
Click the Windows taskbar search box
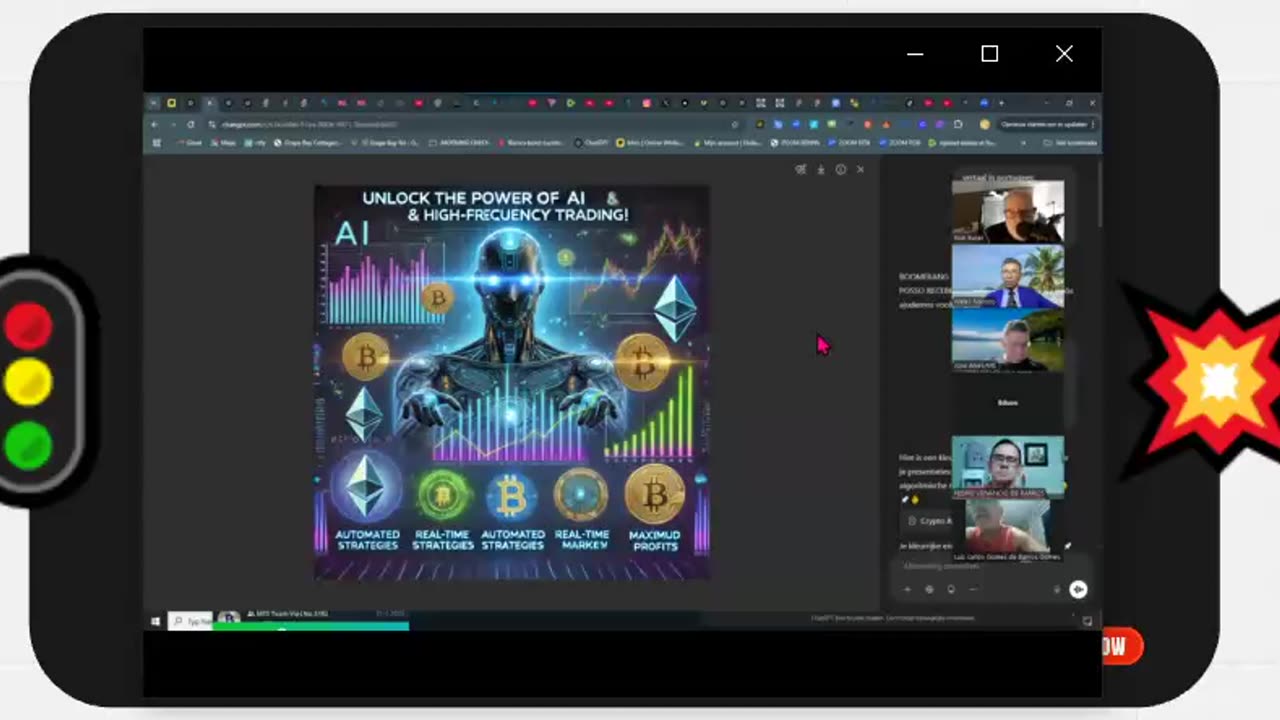click(x=190, y=621)
